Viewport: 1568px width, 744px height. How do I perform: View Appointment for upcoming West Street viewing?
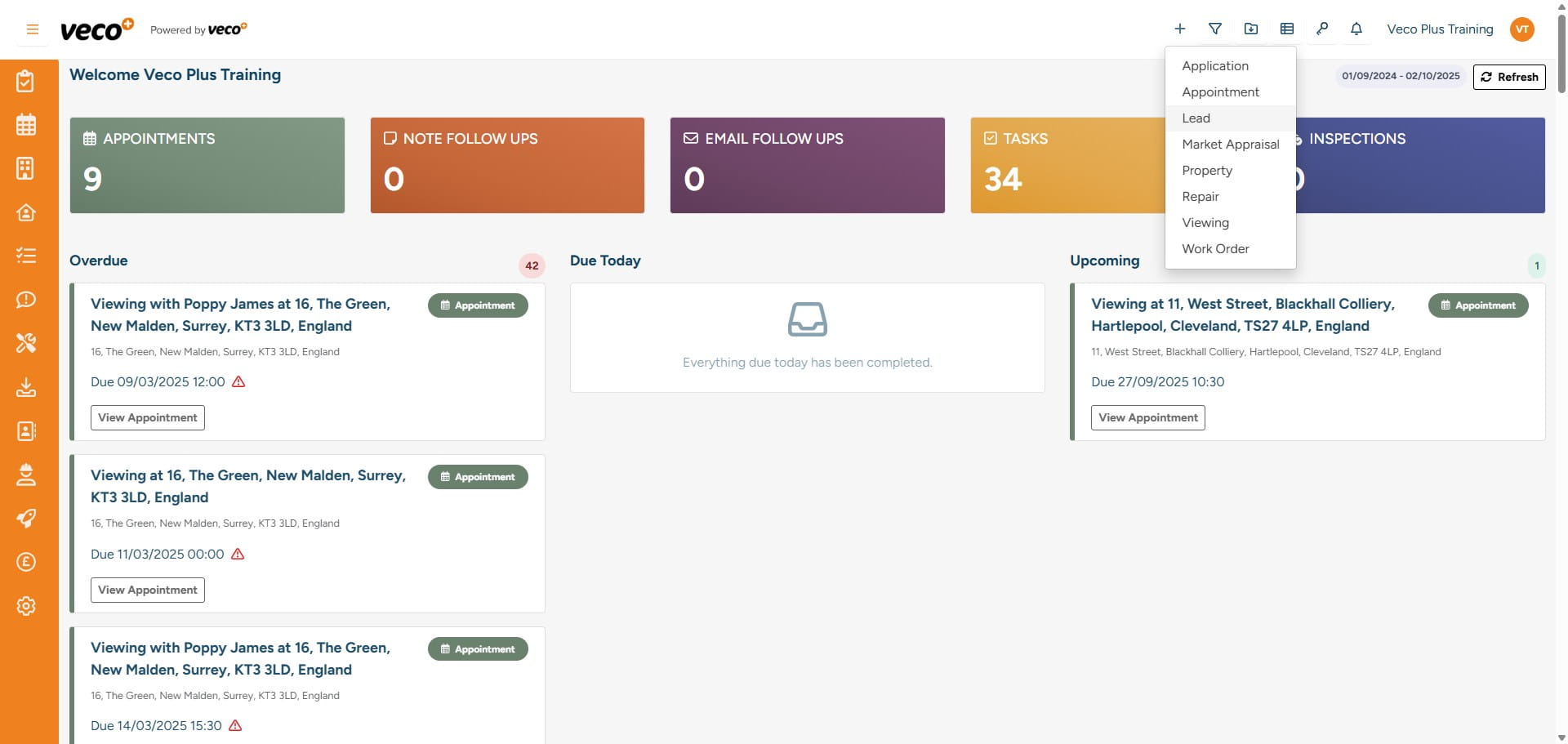[1147, 417]
